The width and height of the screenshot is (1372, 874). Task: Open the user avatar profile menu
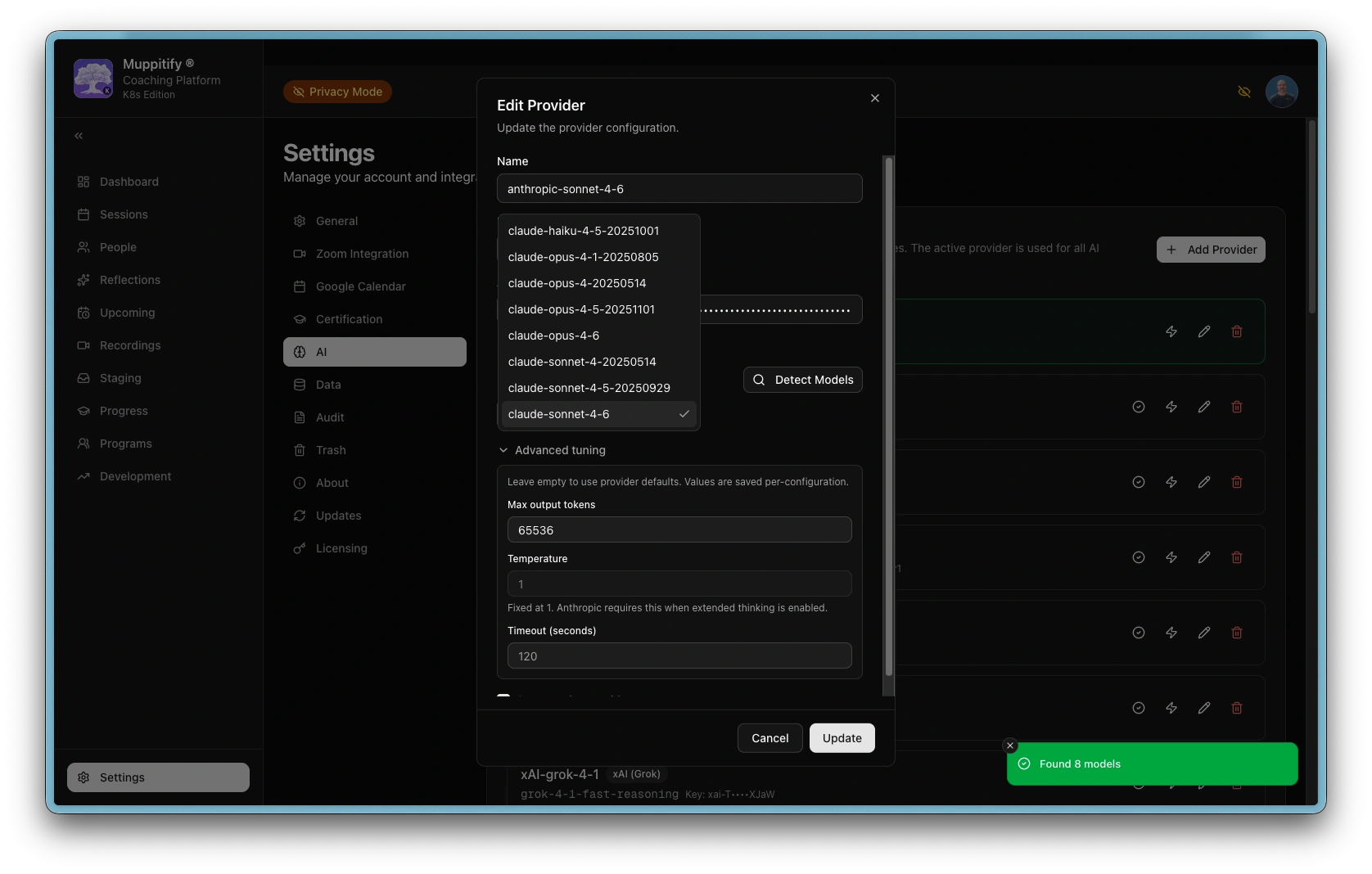[1281, 92]
